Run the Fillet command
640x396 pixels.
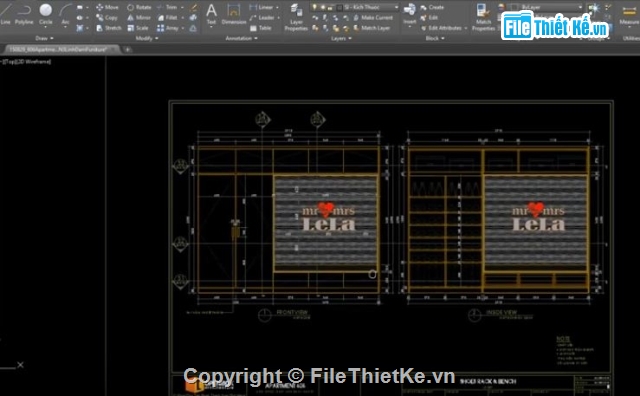point(168,18)
